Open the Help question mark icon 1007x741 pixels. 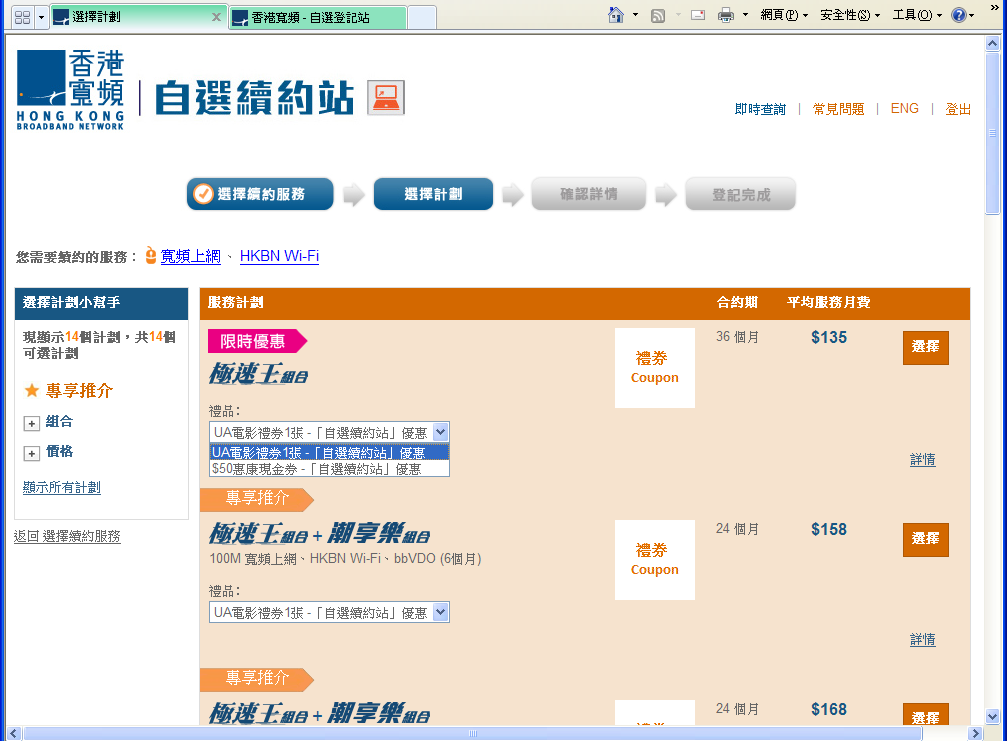pyautogui.click(x=959, y=15)
